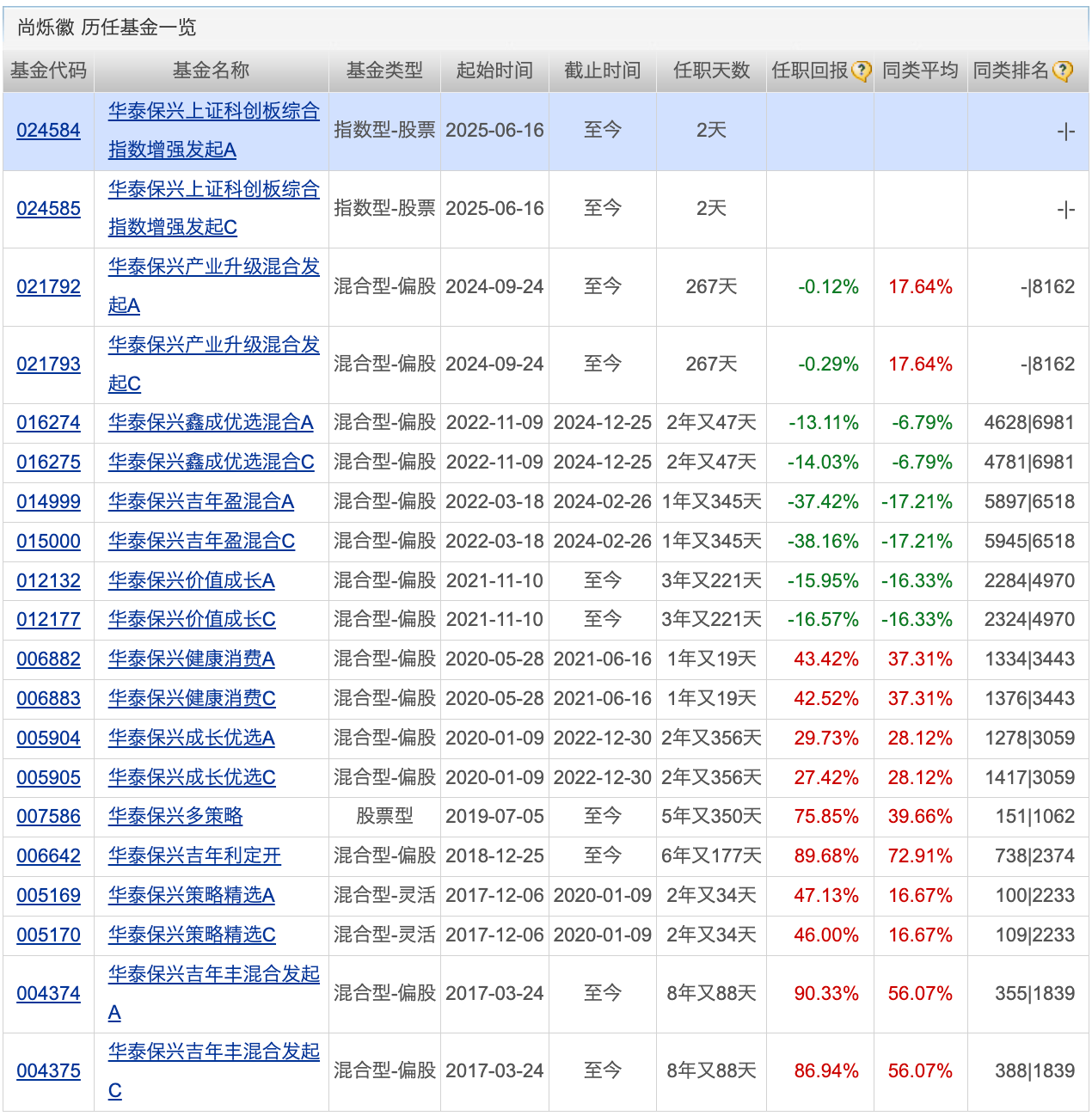
Task: Open 华泰保兴吉年丰混合发起A link
Action: point(213,994)
